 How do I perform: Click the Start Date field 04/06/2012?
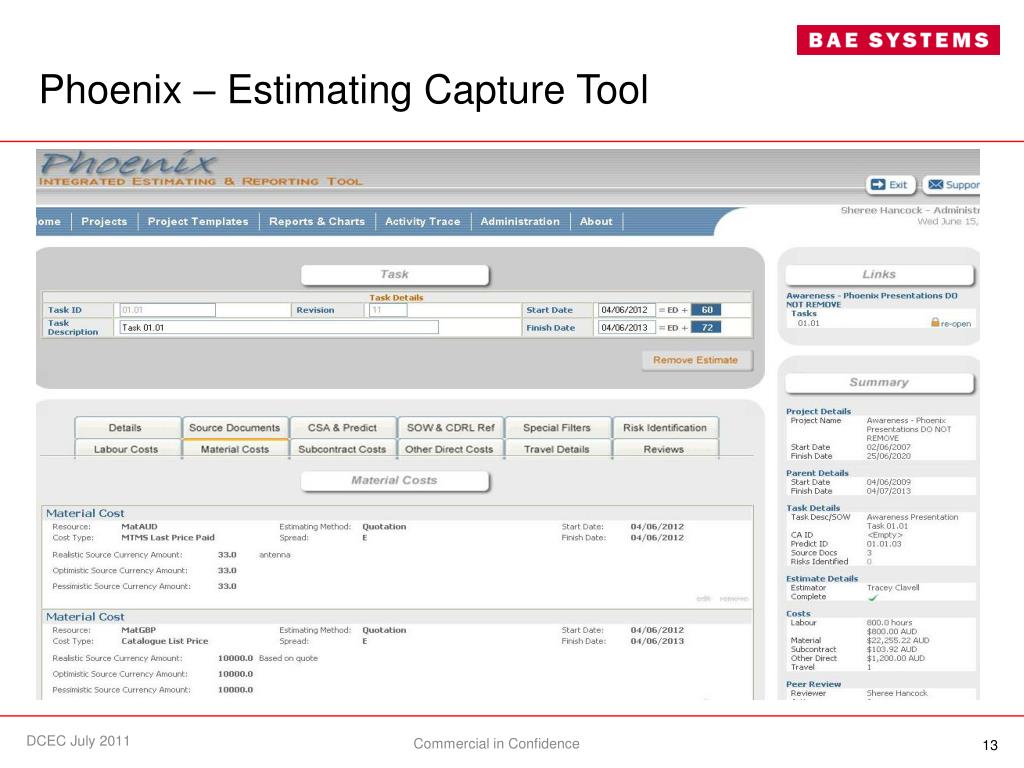[x=626, y=310]
